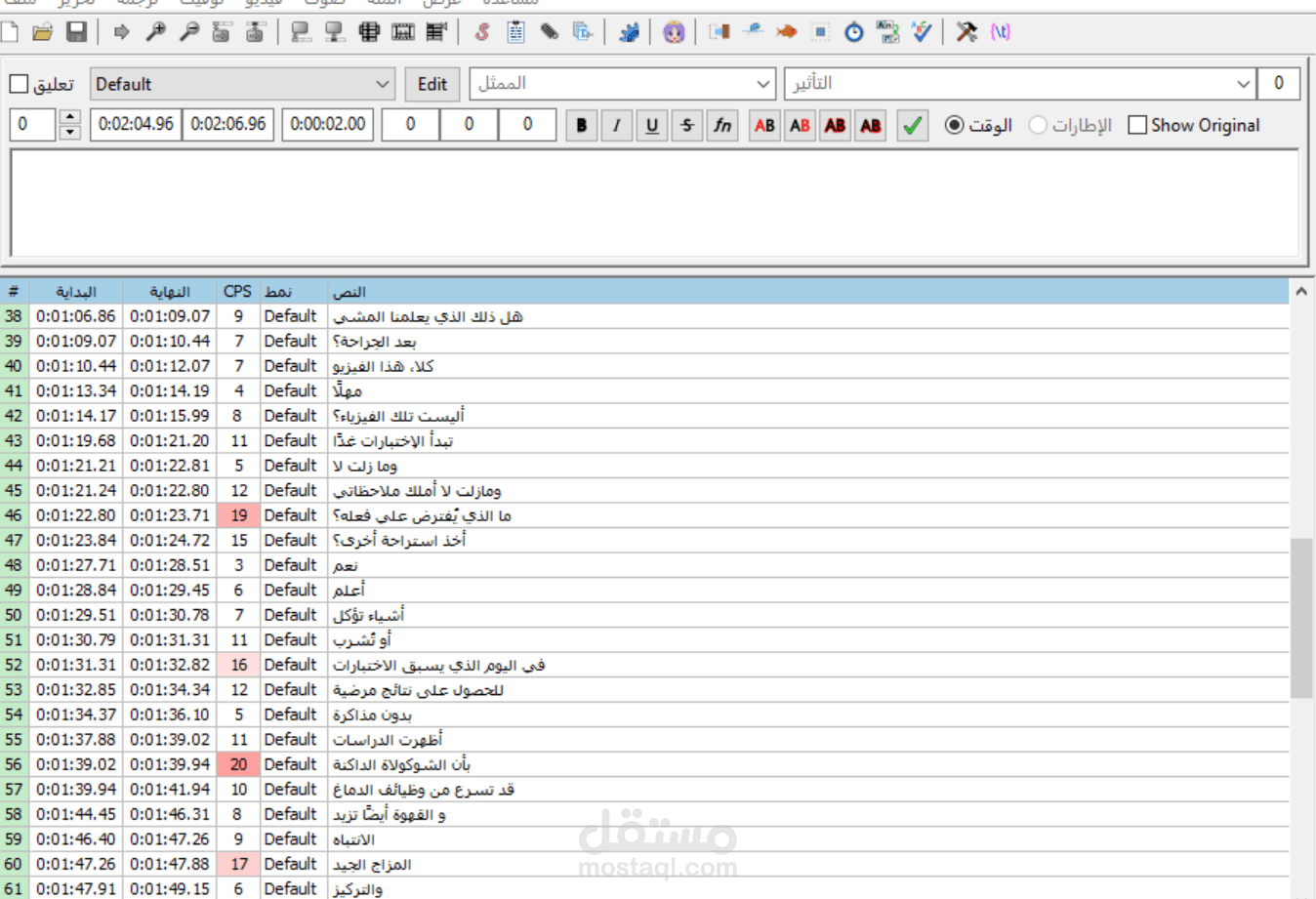Open the Attachments list

coord(549,32)
